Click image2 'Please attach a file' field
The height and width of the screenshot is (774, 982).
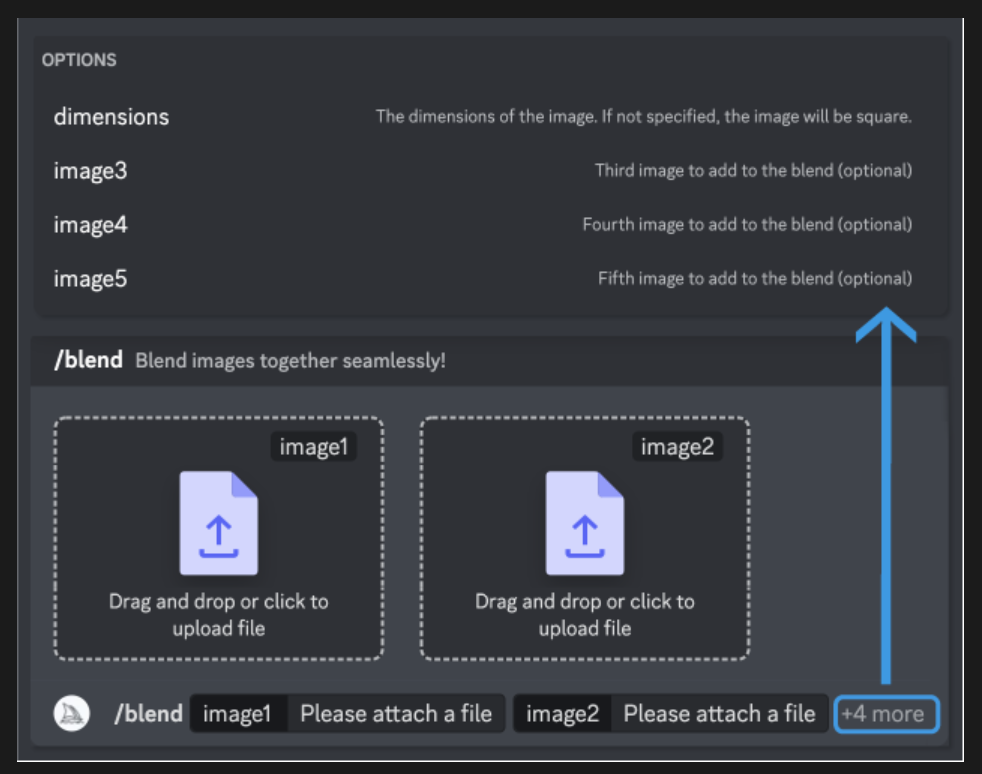(x=720, y=713)
